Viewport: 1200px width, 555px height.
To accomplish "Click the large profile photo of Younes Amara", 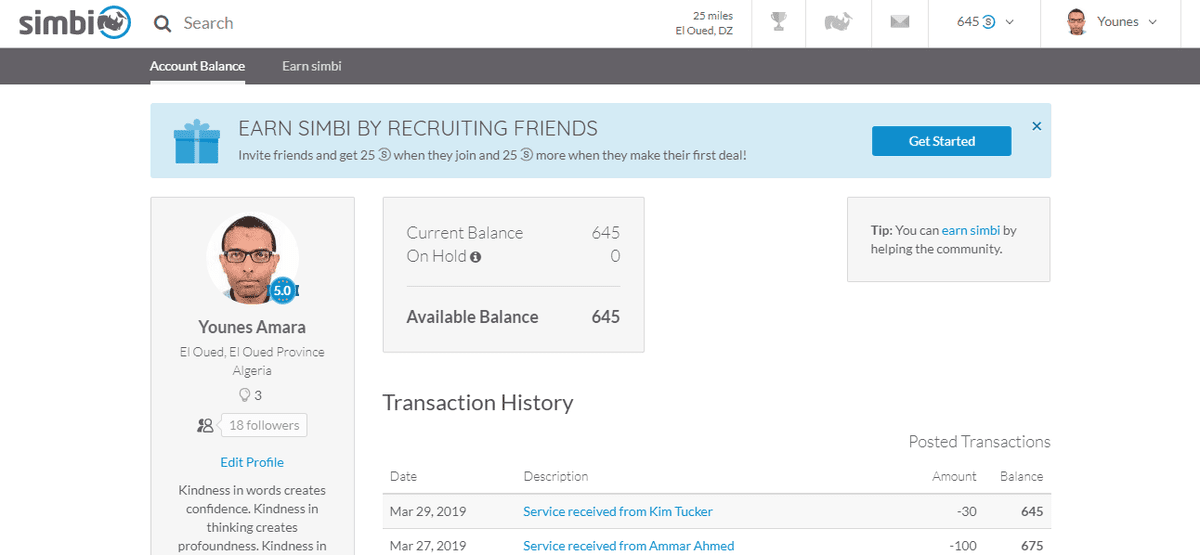I will [x=252, y=258].
